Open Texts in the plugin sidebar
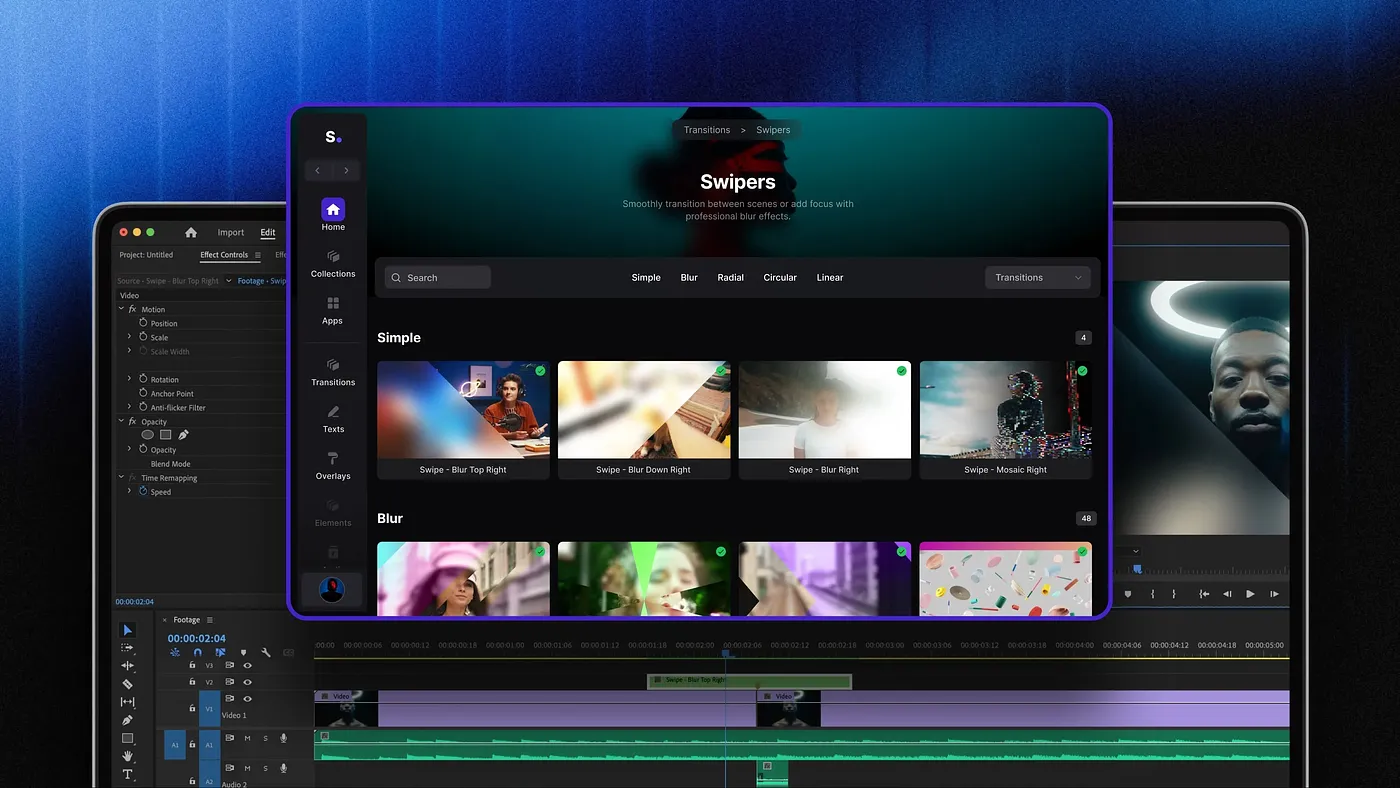Viewport: 1400px width, 788px height. click(x=333, y=419)
